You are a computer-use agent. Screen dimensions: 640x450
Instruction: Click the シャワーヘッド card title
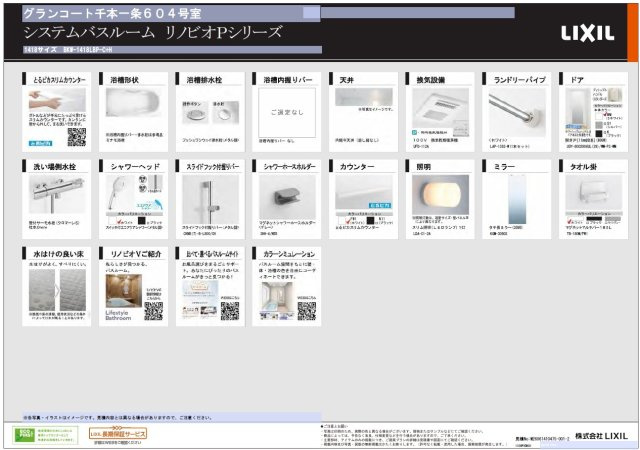(135, 167)
